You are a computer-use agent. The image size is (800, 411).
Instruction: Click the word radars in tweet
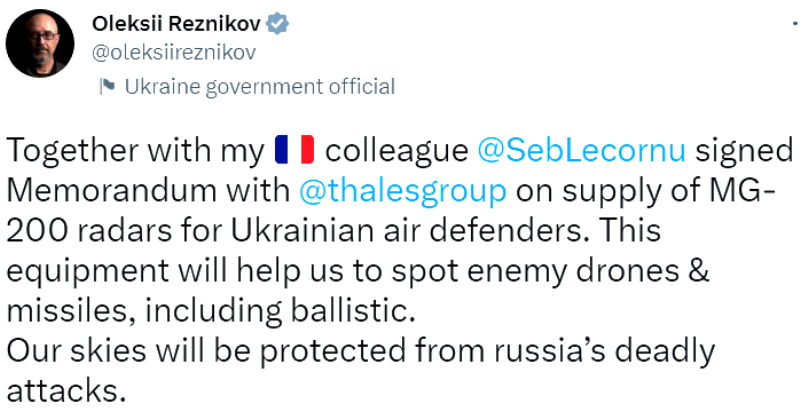[x=129, y=229]
